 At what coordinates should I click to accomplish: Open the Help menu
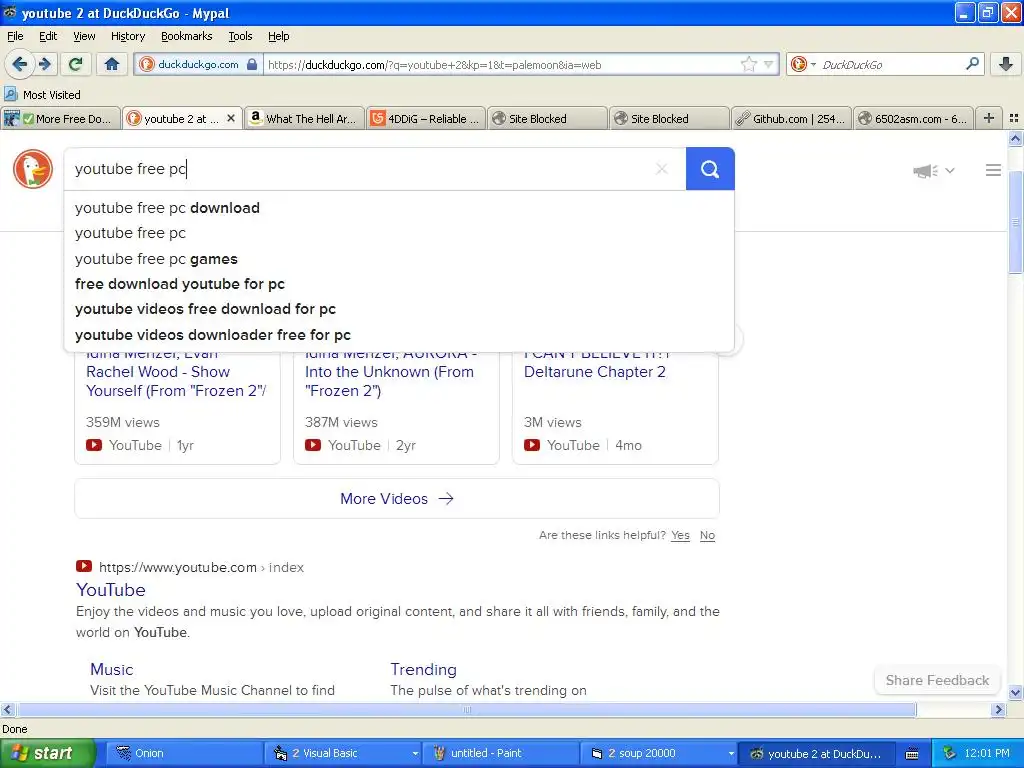[x=278, y=36]
